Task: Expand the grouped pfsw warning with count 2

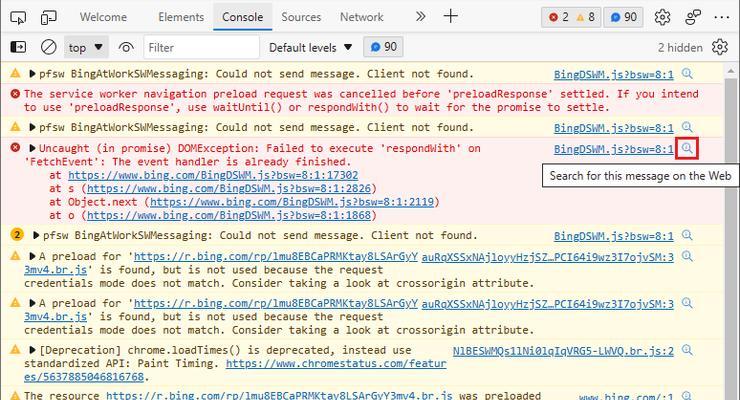Action: (x=36, y=235)
